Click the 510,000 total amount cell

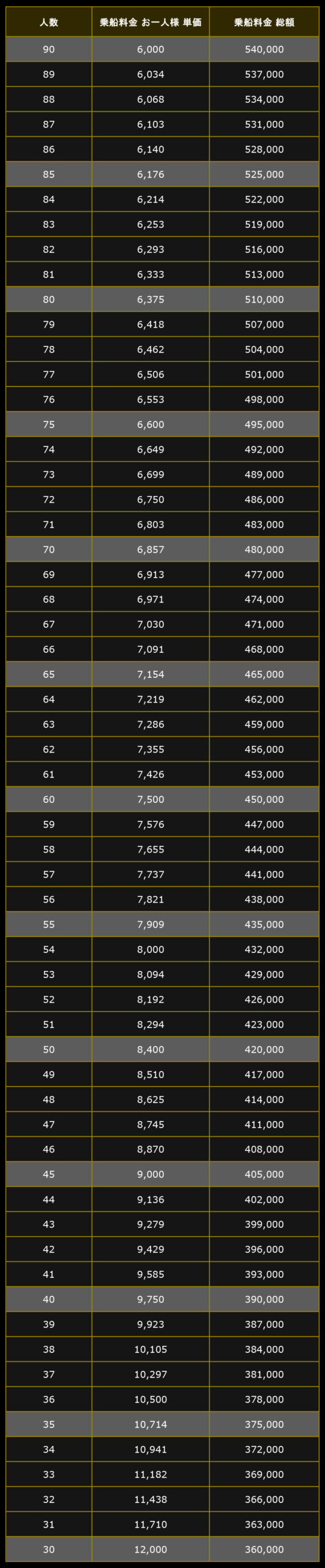pyautogui.click(x=264, y=300)
